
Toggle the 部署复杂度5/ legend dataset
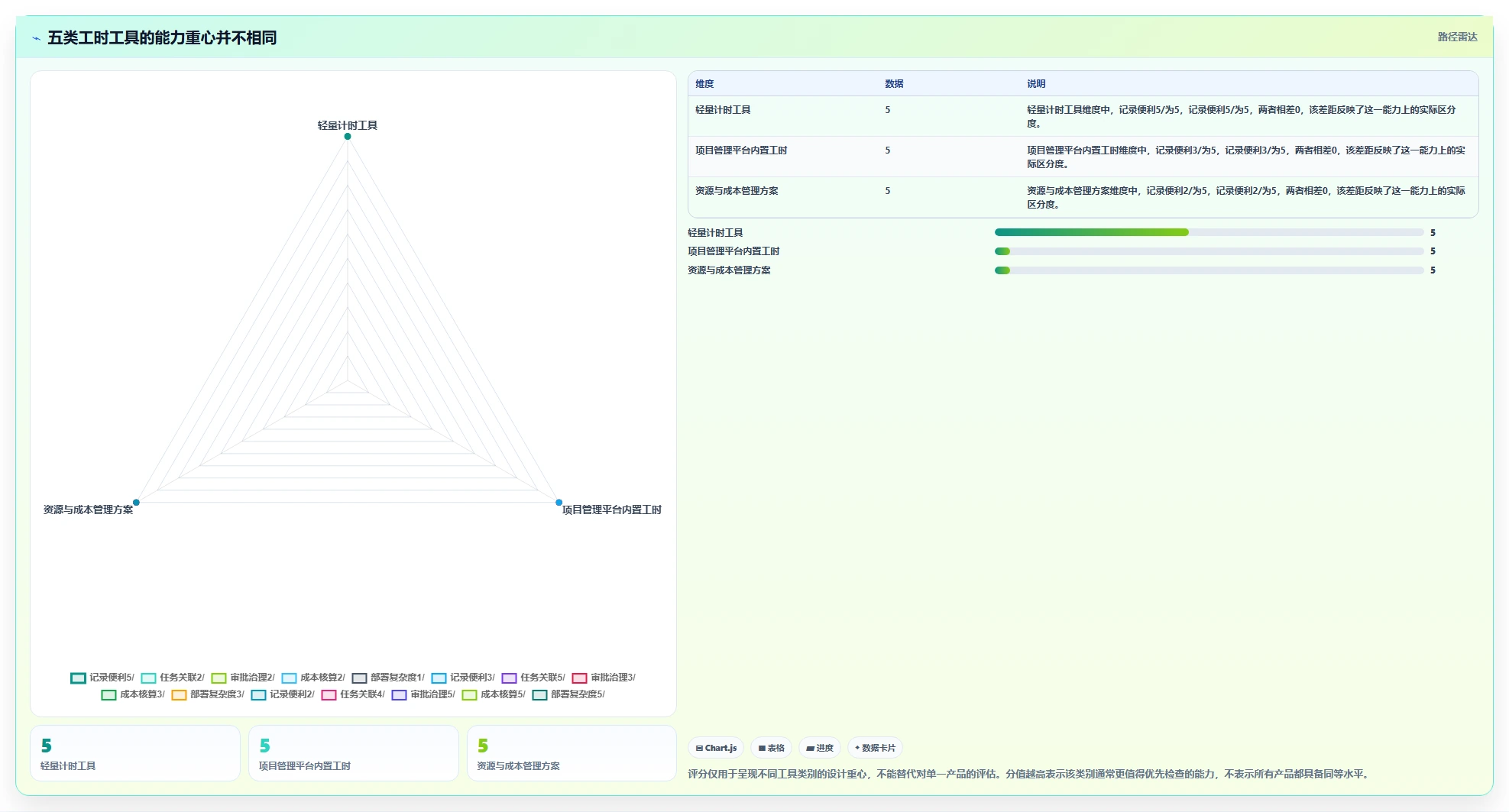point(568,694)
